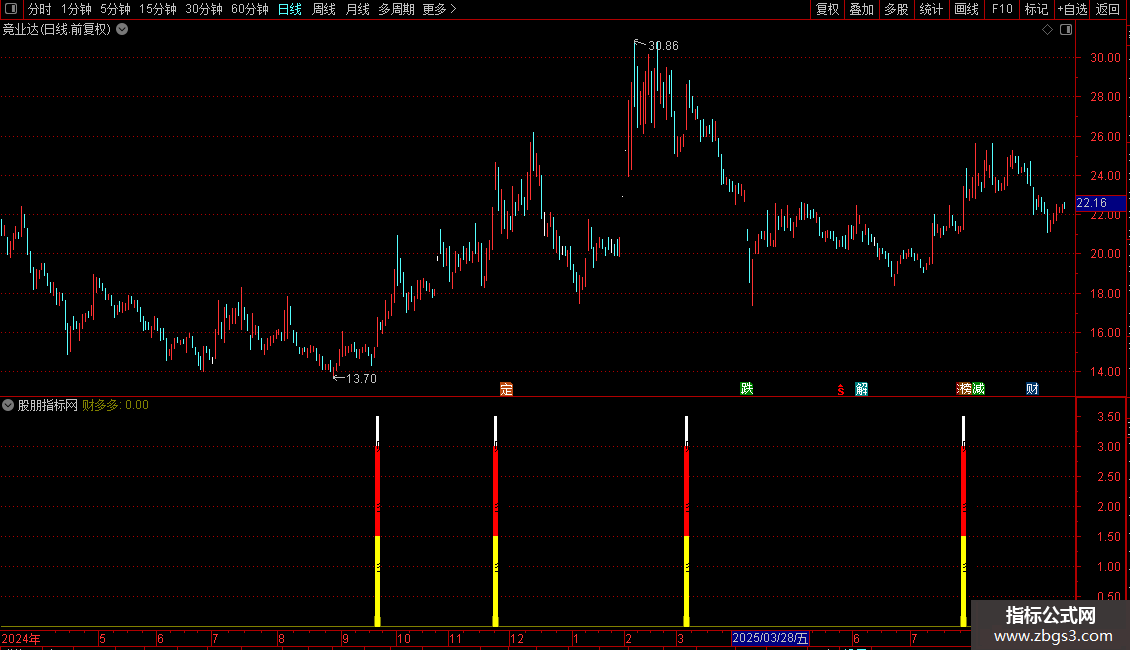Image resolution: width=1130 pixels, height=650 pixels.
Task: Click the teal 解 event marker
Action: 861,389
